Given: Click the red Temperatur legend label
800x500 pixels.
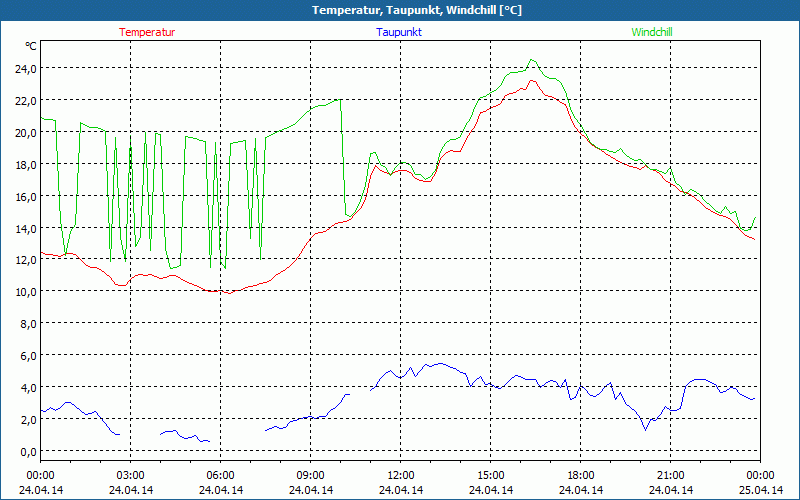Looking at the screenshot, I should pos(147,32).
